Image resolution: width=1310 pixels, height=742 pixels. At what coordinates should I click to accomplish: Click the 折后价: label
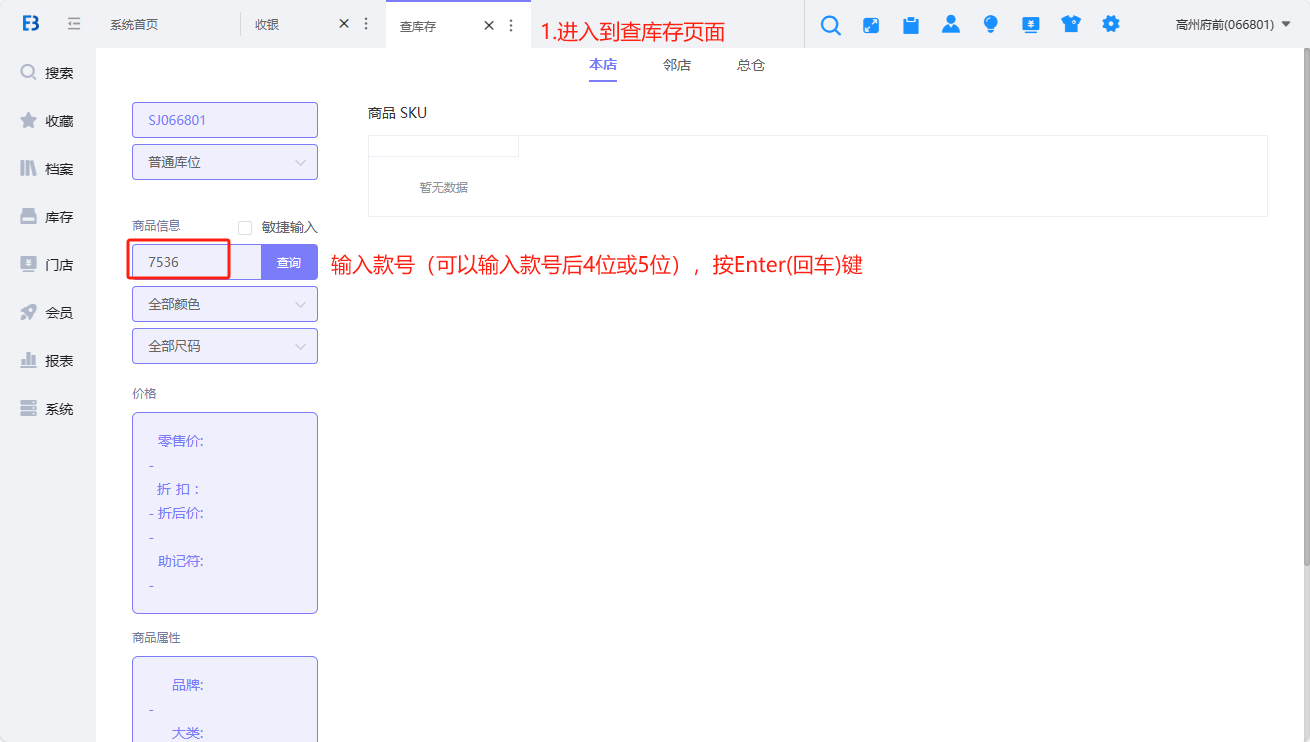[181, 513]
